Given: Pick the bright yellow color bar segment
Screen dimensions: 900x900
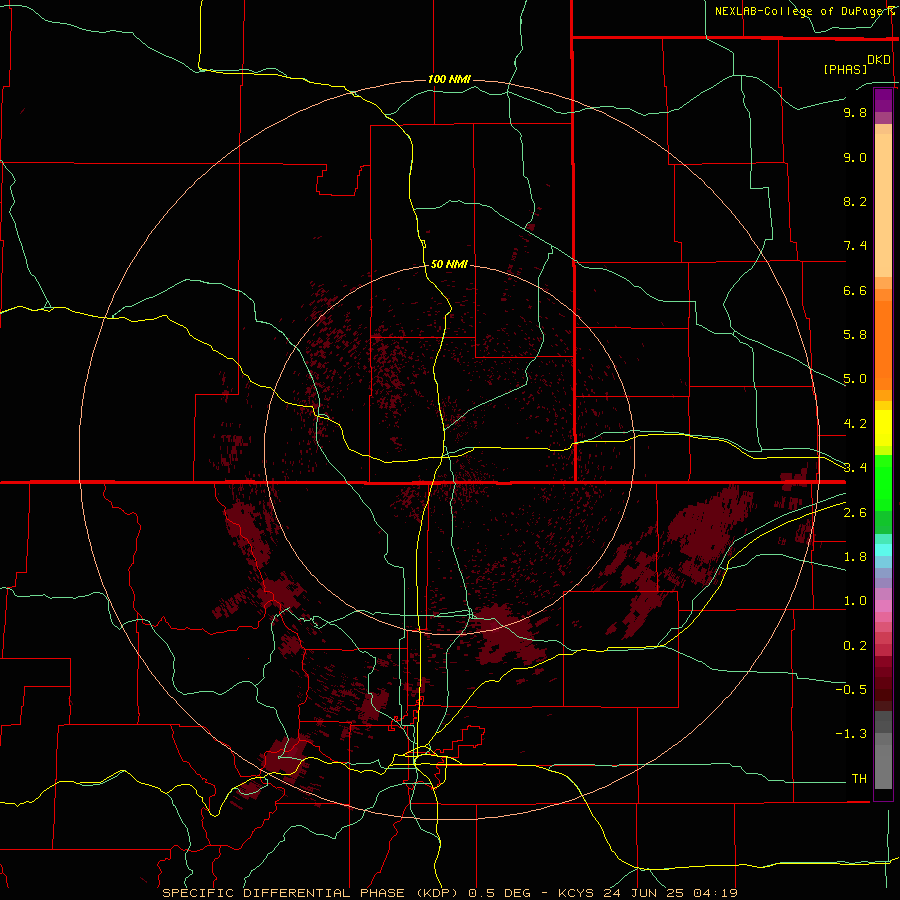Looking at the screenshot, I should pos(883,428).
